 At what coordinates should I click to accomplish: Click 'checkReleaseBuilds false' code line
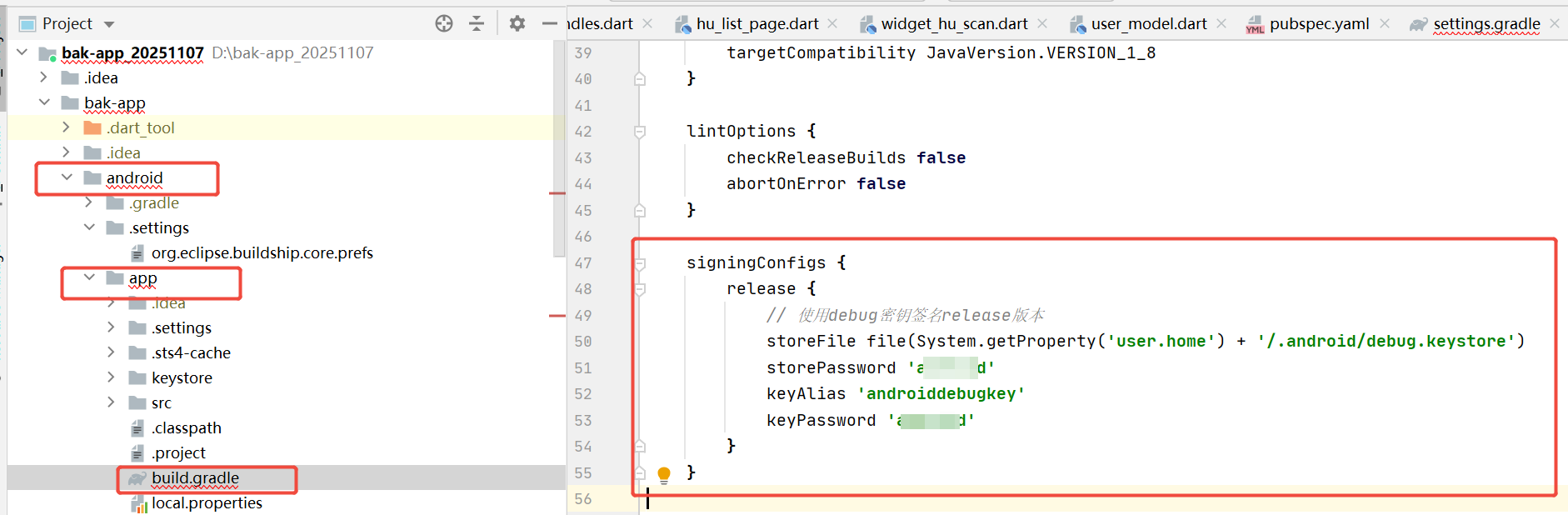[x=846, y=158]
